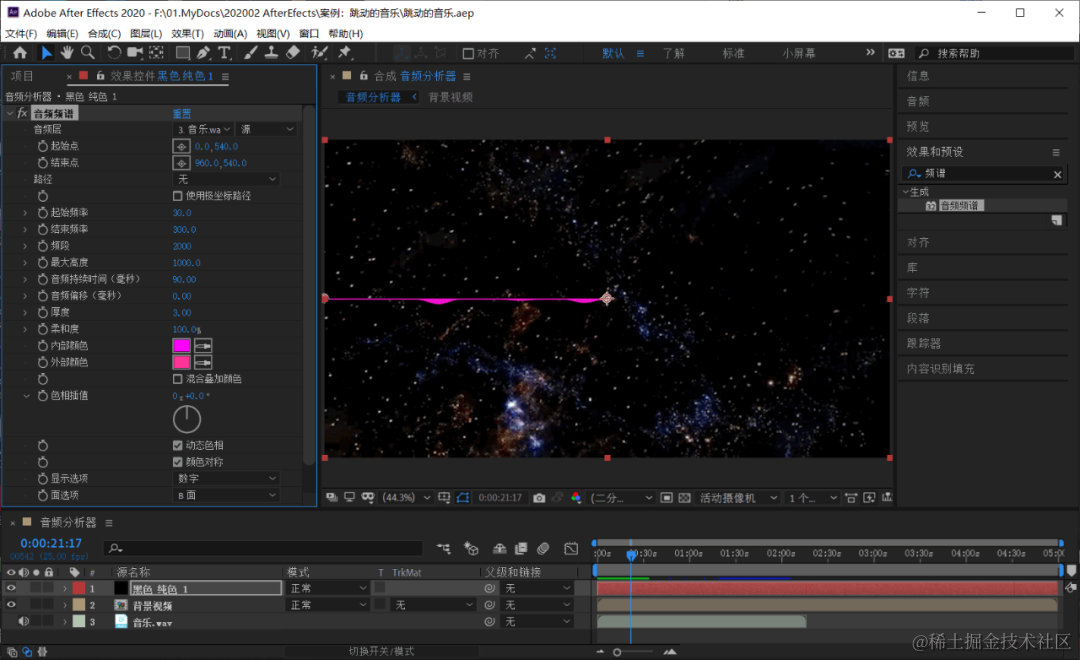1080x660 pixels.
Task: Open the display options dropdown 数字
Action: point(226,478)
